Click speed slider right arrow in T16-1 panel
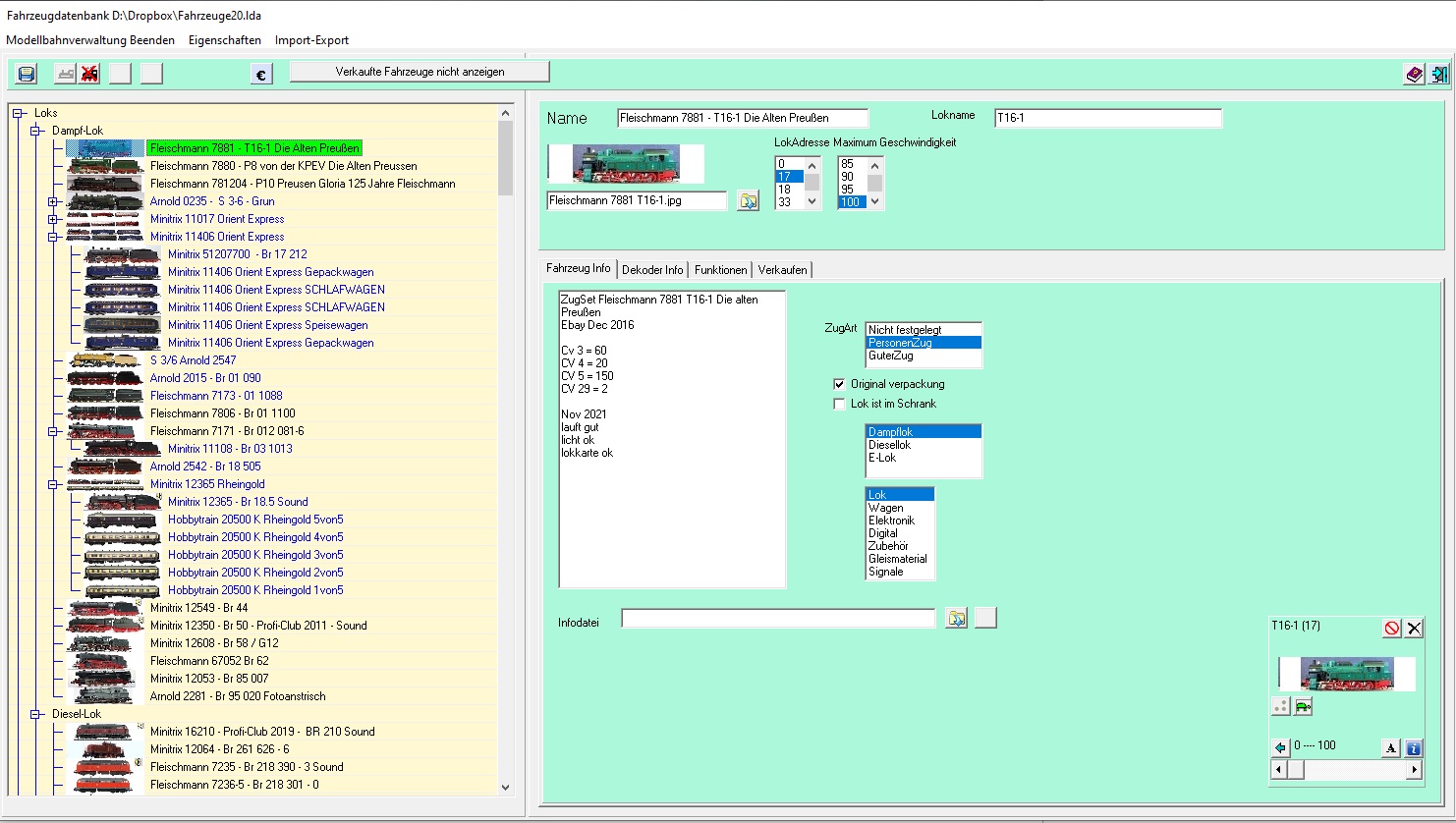The height and width of the screenshot is (823, 1456). pyautogui.click(x=1415, y=770)
